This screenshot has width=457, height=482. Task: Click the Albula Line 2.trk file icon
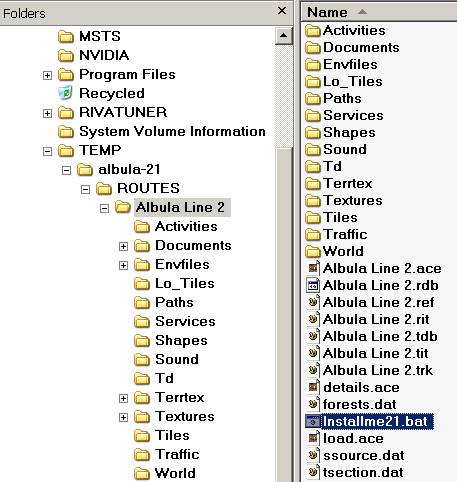pyautogui.click(x=313, y=370)
